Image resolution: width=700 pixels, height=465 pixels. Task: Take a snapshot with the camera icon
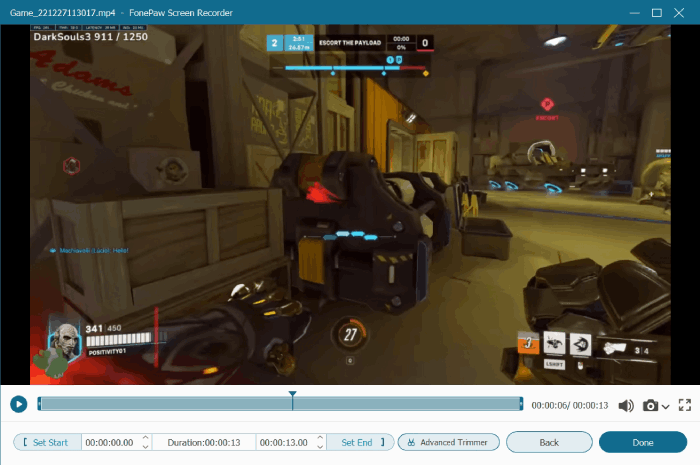[x=650, y=405]
